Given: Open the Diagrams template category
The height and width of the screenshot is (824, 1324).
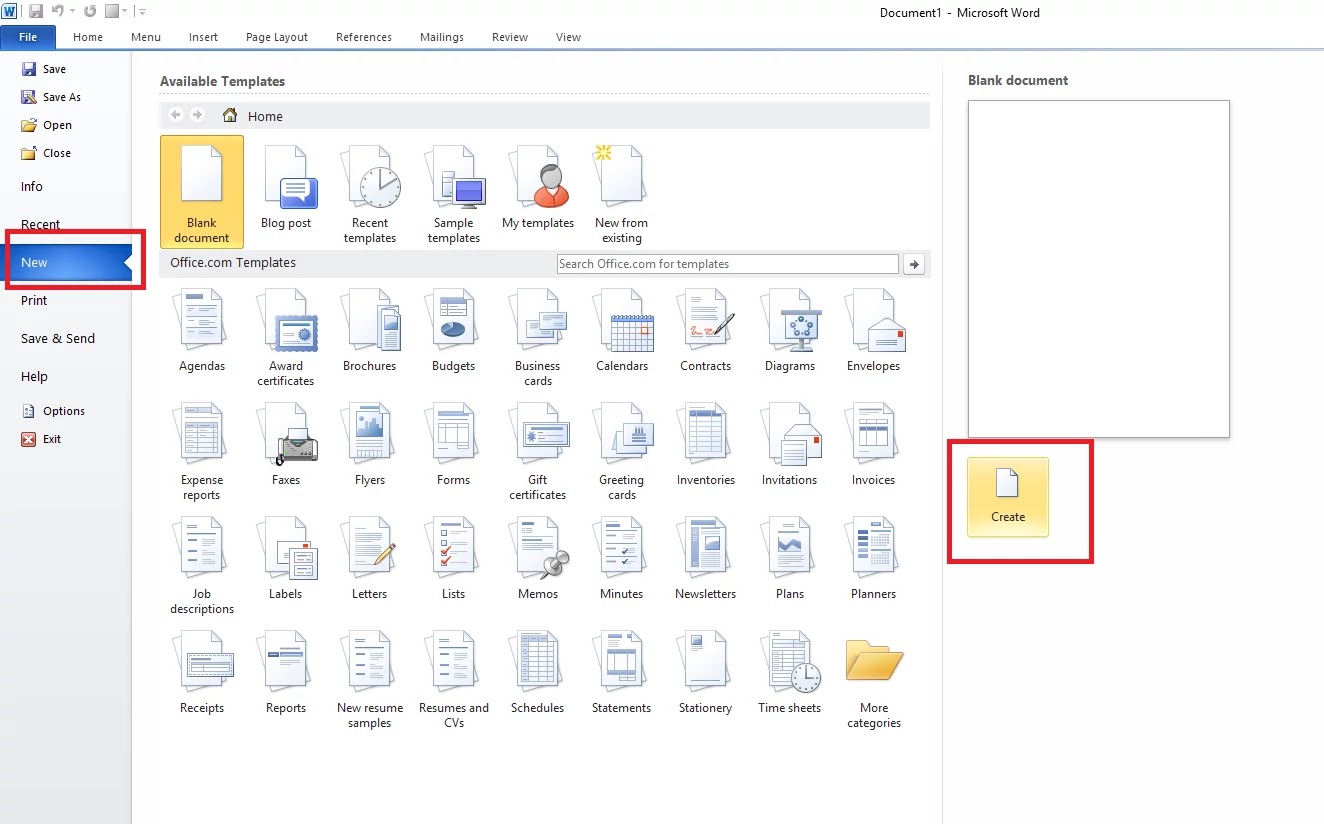Looking at the screenshot, I should point(790,331).
